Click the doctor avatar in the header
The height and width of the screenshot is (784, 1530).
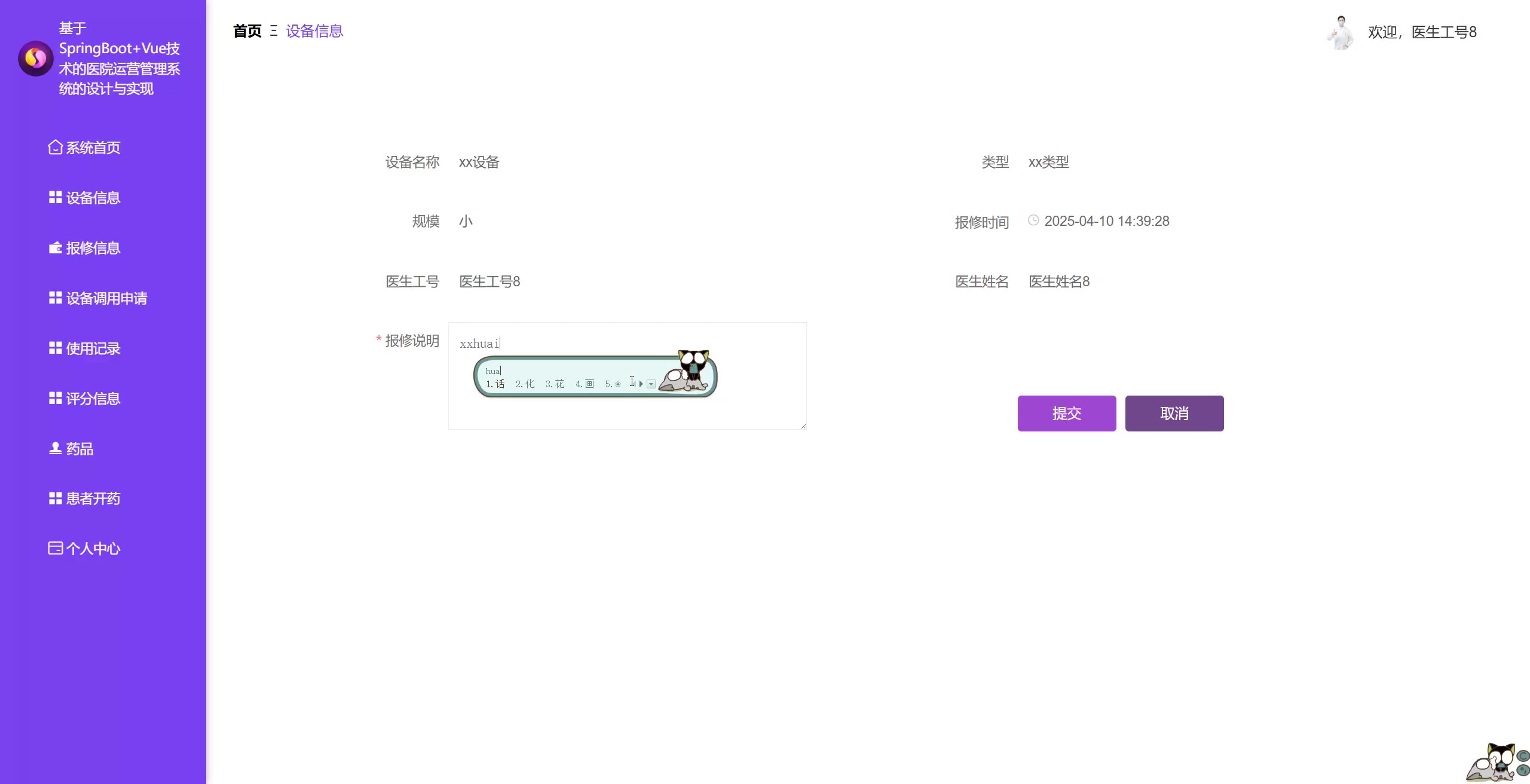(x=1341, y=32)
